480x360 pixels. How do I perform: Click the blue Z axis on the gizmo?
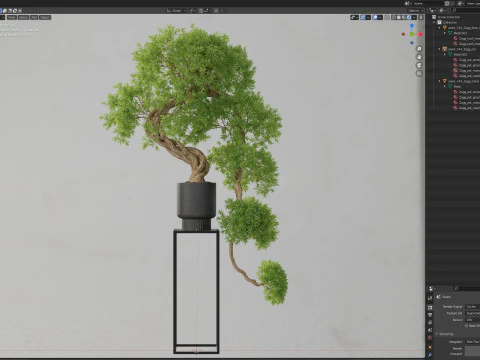412,26
